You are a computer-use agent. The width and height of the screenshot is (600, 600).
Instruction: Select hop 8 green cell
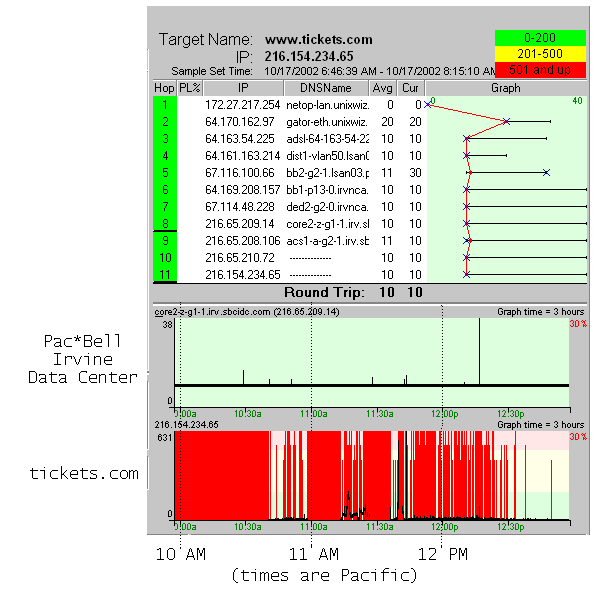coord(165,223)
